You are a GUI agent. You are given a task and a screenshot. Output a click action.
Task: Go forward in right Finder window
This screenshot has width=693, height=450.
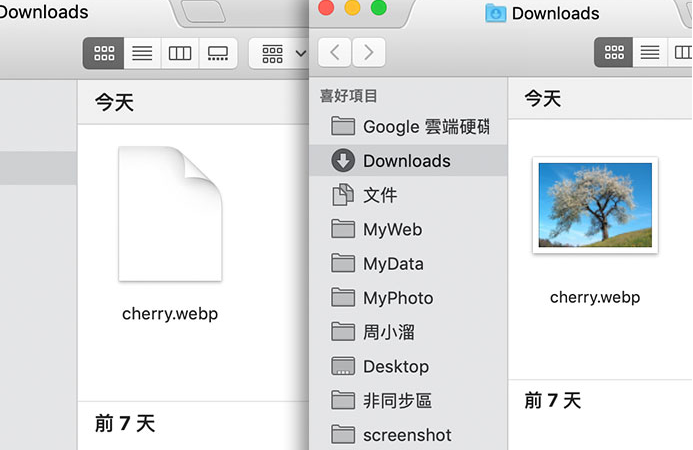pos(368,53)
